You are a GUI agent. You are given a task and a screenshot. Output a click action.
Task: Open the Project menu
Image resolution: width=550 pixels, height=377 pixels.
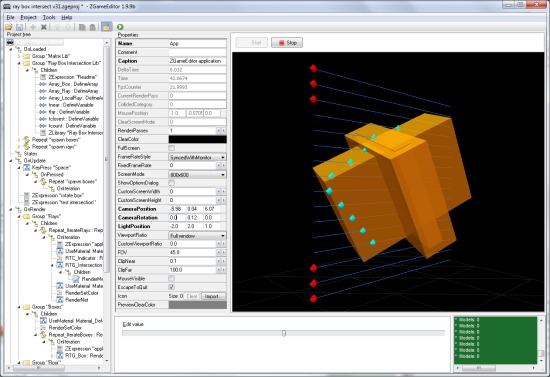click(x=28, y=17)
